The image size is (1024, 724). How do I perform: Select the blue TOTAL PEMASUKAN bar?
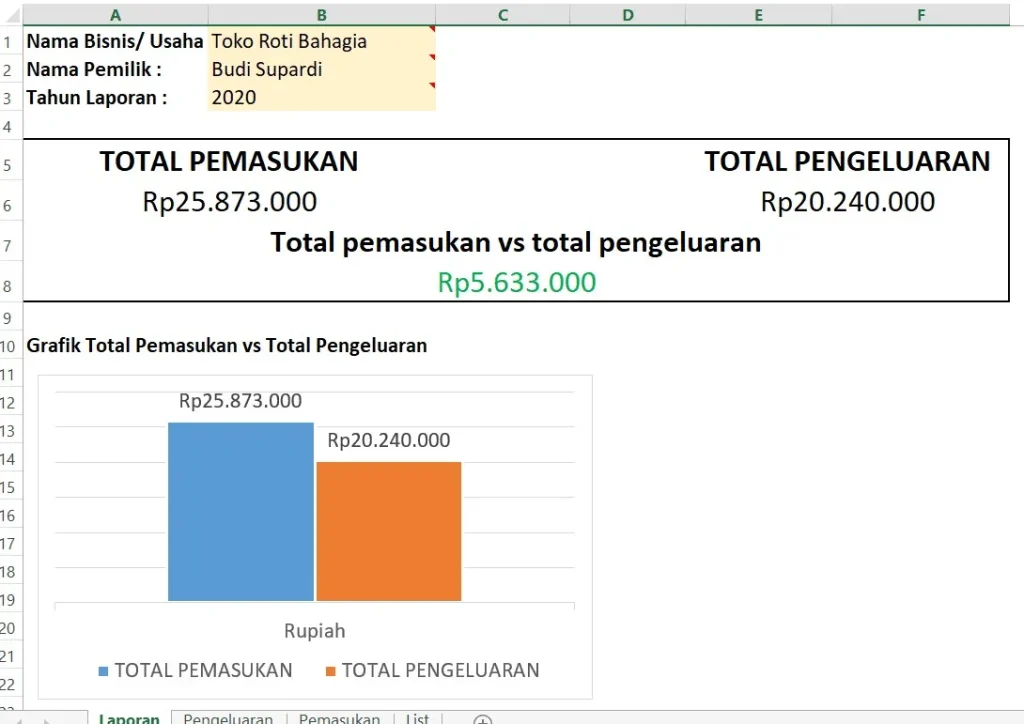[x=240, y=510]
